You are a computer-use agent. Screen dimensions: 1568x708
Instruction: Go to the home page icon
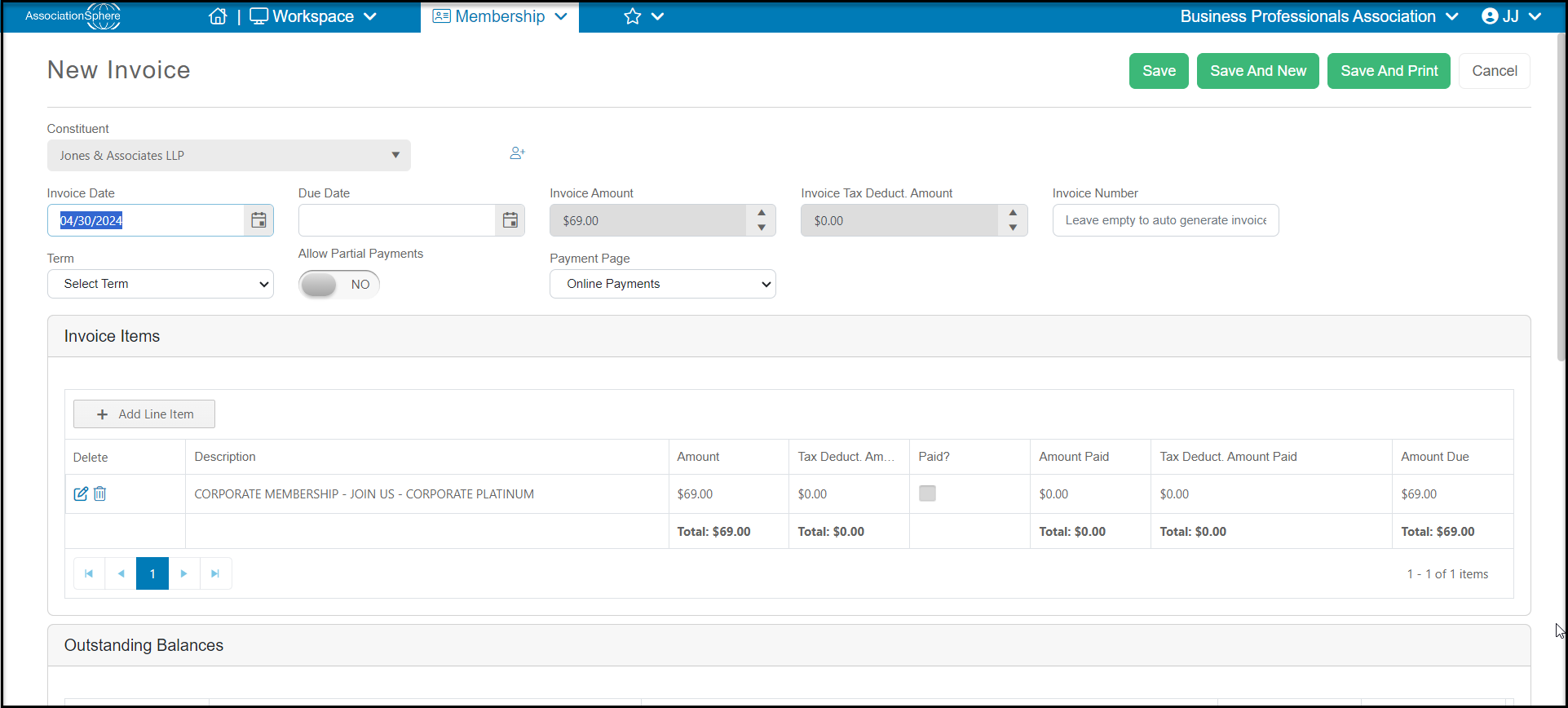click(x=218, y=16)
